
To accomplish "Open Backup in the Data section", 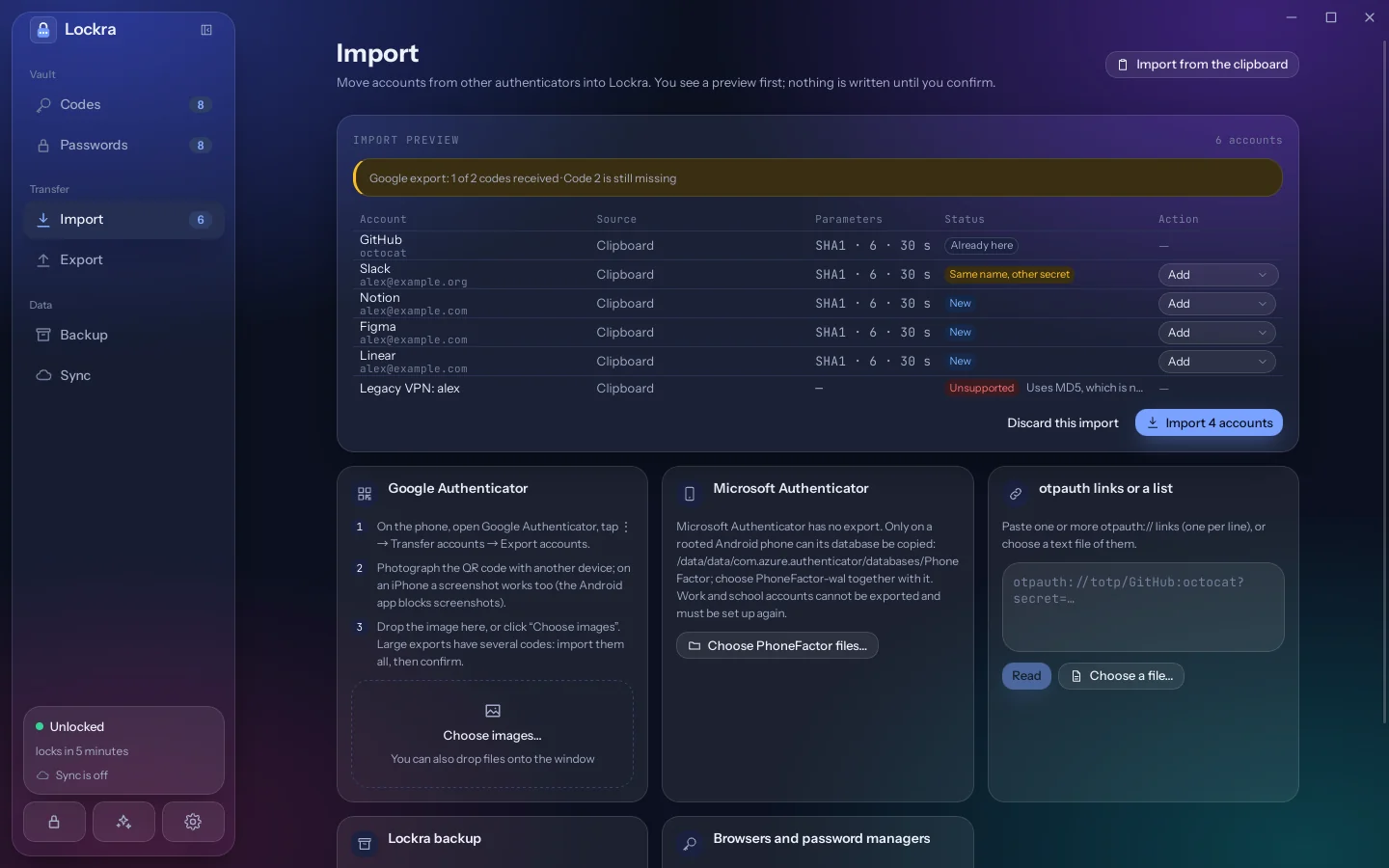I will [x=123, y=336].
